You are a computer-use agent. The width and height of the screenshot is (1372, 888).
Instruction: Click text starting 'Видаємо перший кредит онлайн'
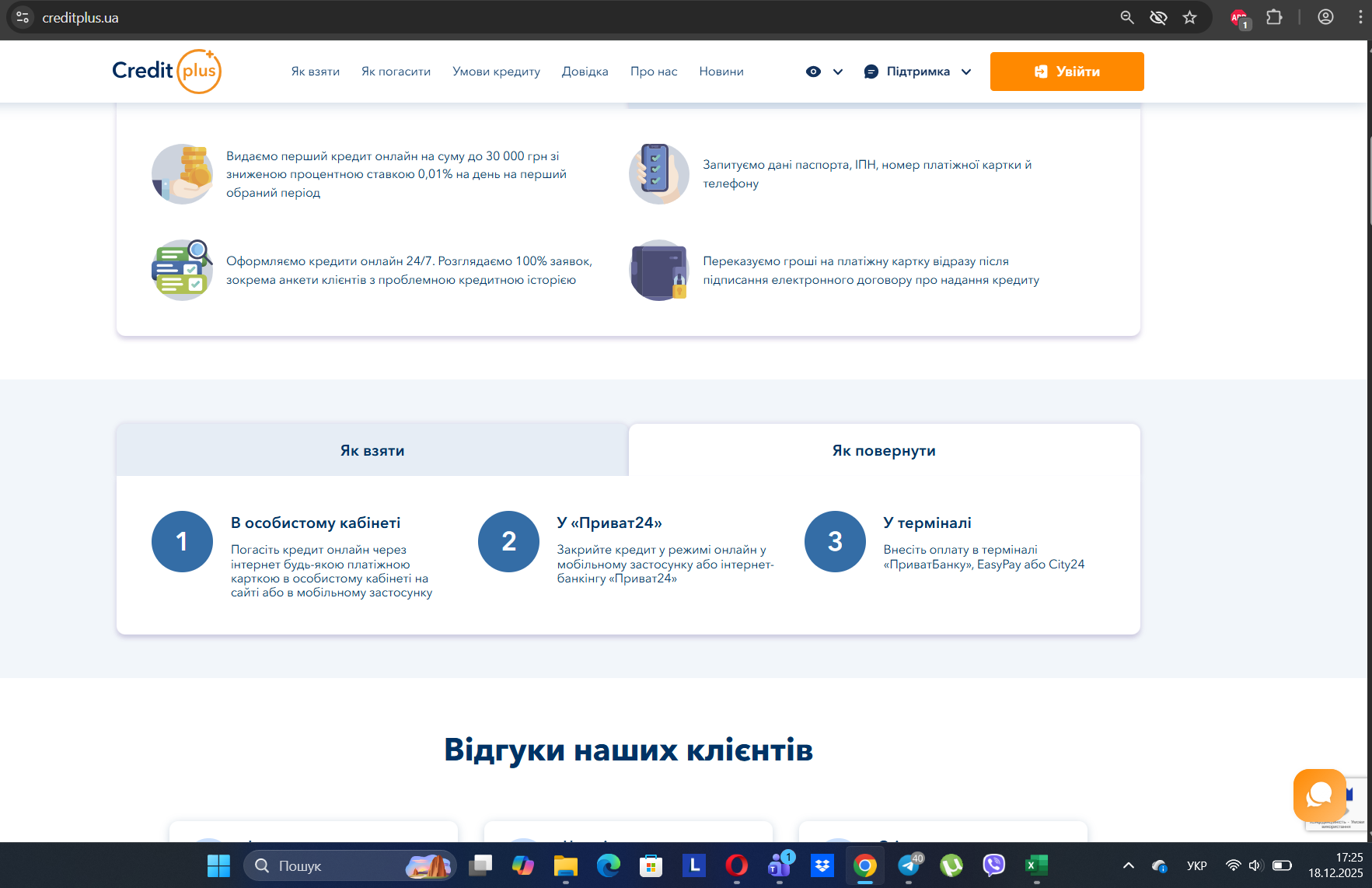coord(396,174)
